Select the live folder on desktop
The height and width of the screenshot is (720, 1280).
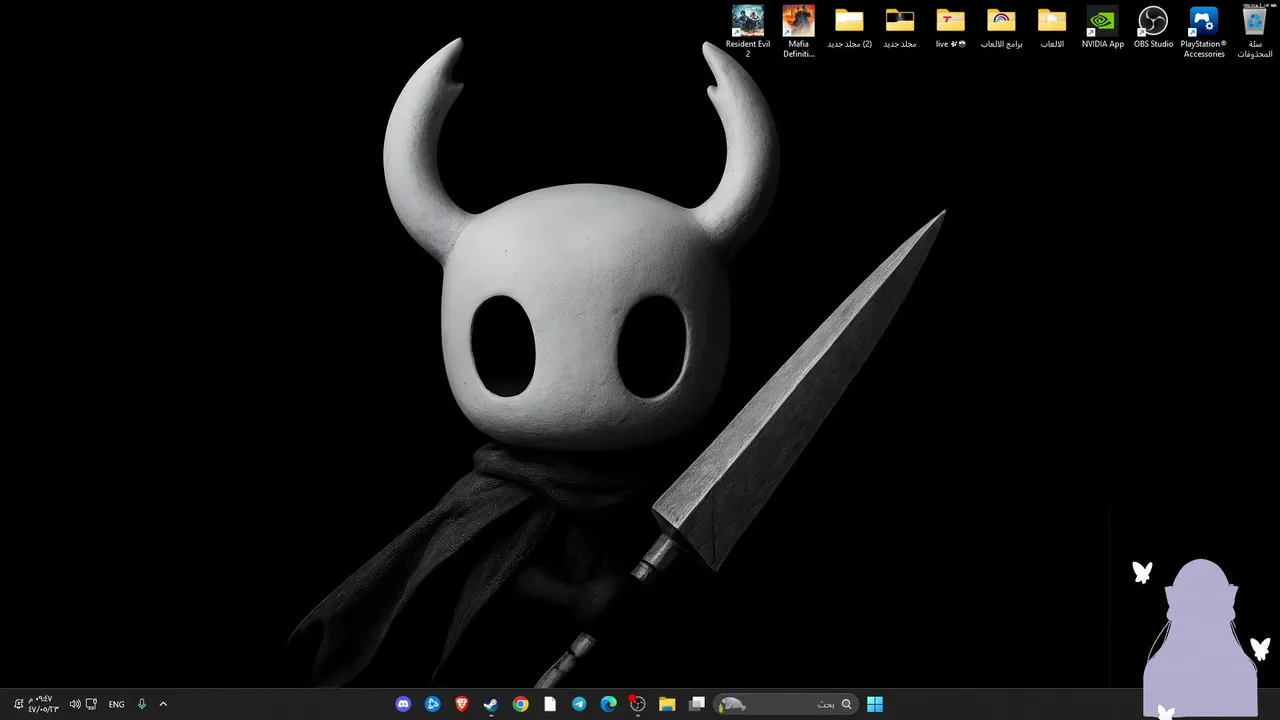(x=950, y=28)
